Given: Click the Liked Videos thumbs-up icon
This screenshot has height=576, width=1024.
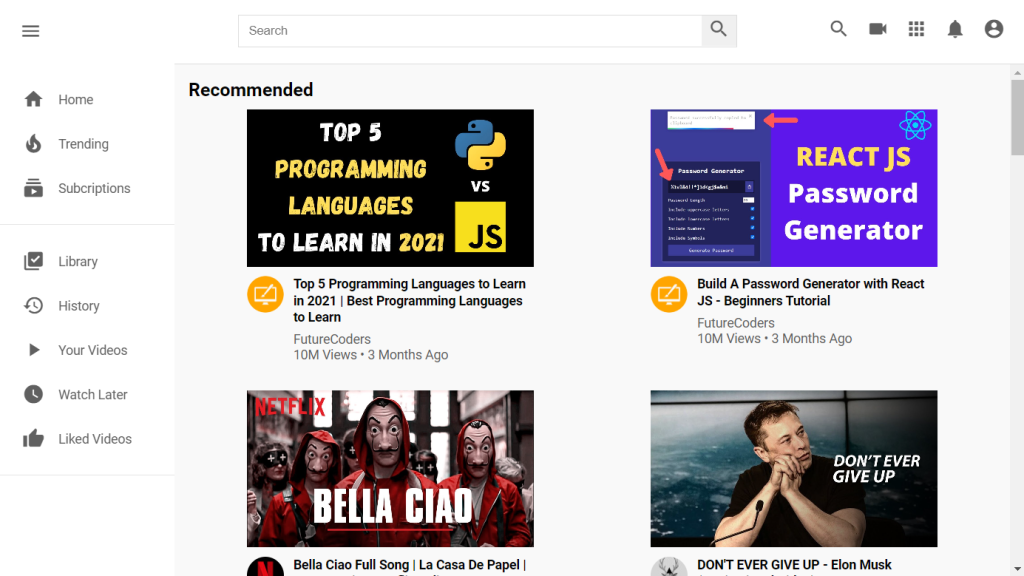Looking at the screenshot, I should click(x=34, y=438).
